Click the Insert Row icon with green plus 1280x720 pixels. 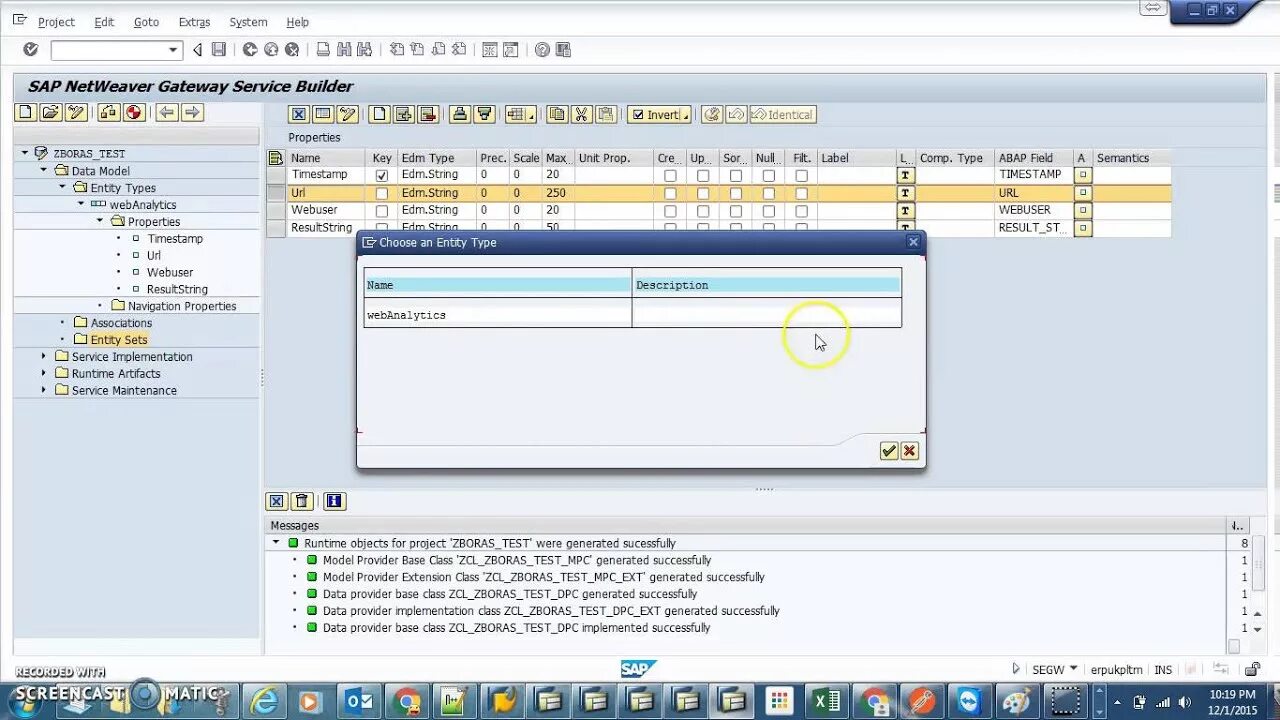(404, 114)
